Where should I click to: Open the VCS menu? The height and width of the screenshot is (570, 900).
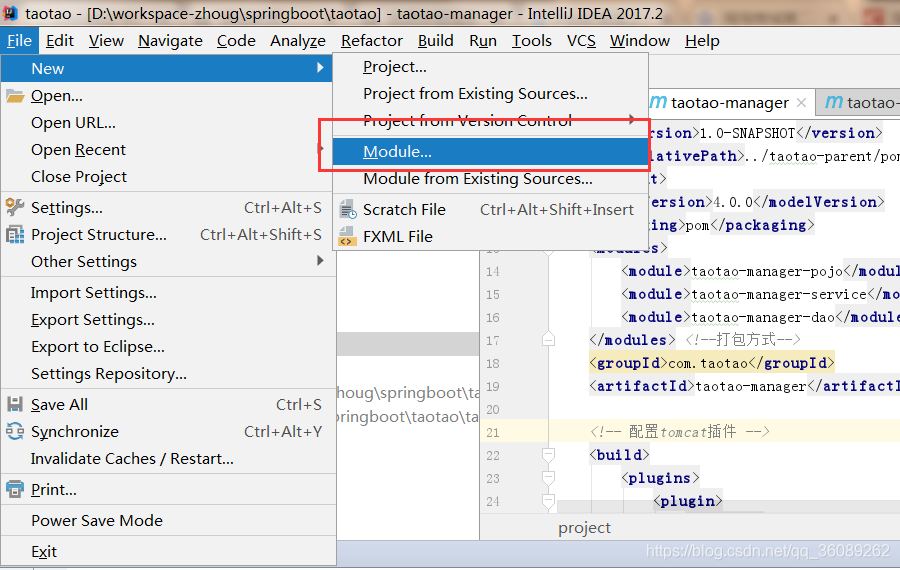[581, 41]
